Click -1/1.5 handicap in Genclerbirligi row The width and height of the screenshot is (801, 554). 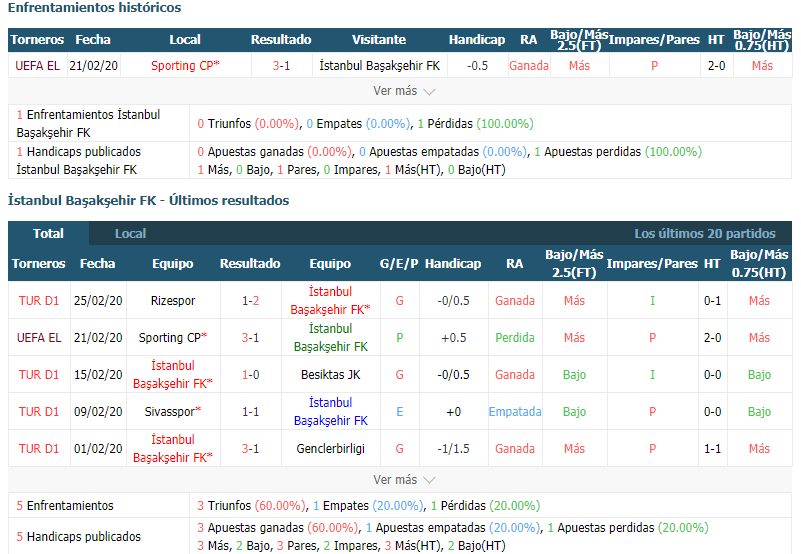tap(453, 449)
